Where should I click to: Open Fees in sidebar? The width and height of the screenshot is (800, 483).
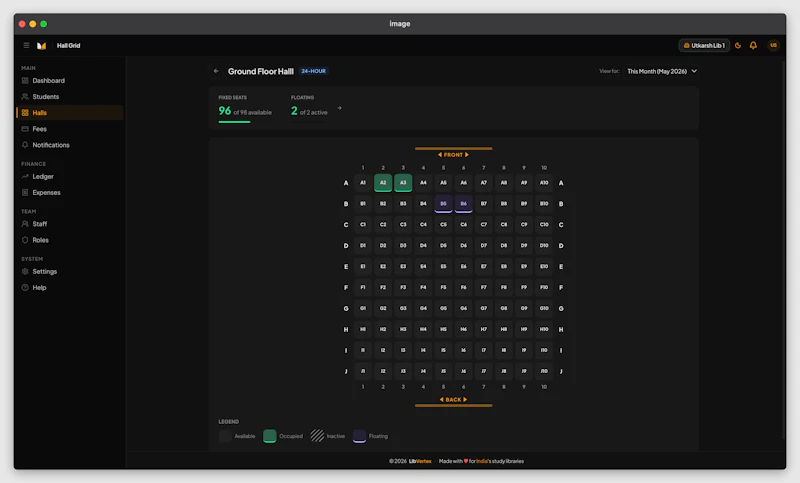click(x=70, y=129)
